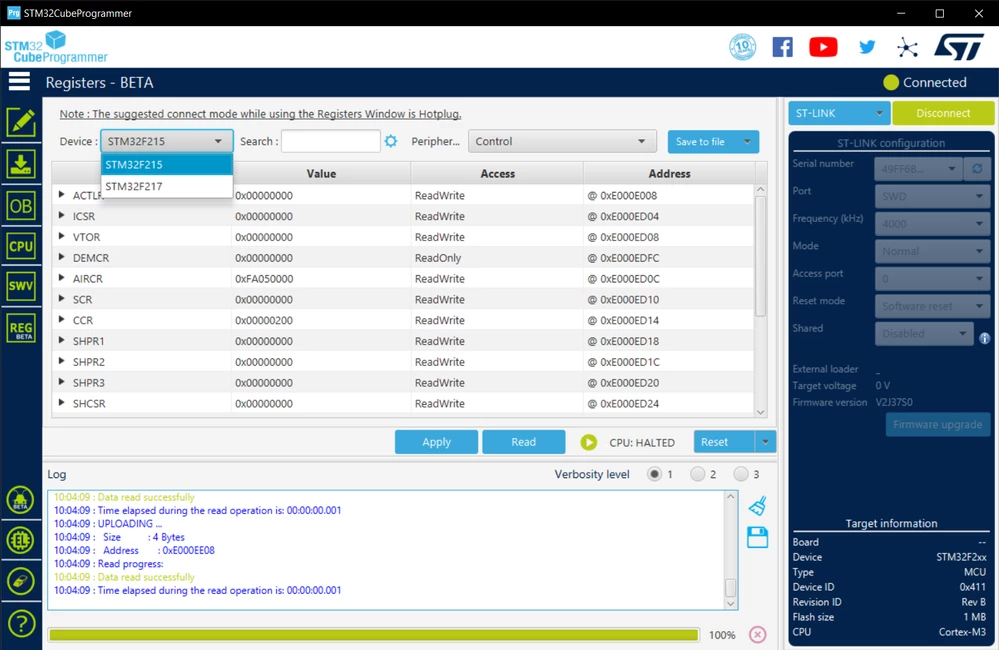The width and height of the screenshot is (999, 650).
Task: Click search settings gear icon
Action: coord(391,141)
